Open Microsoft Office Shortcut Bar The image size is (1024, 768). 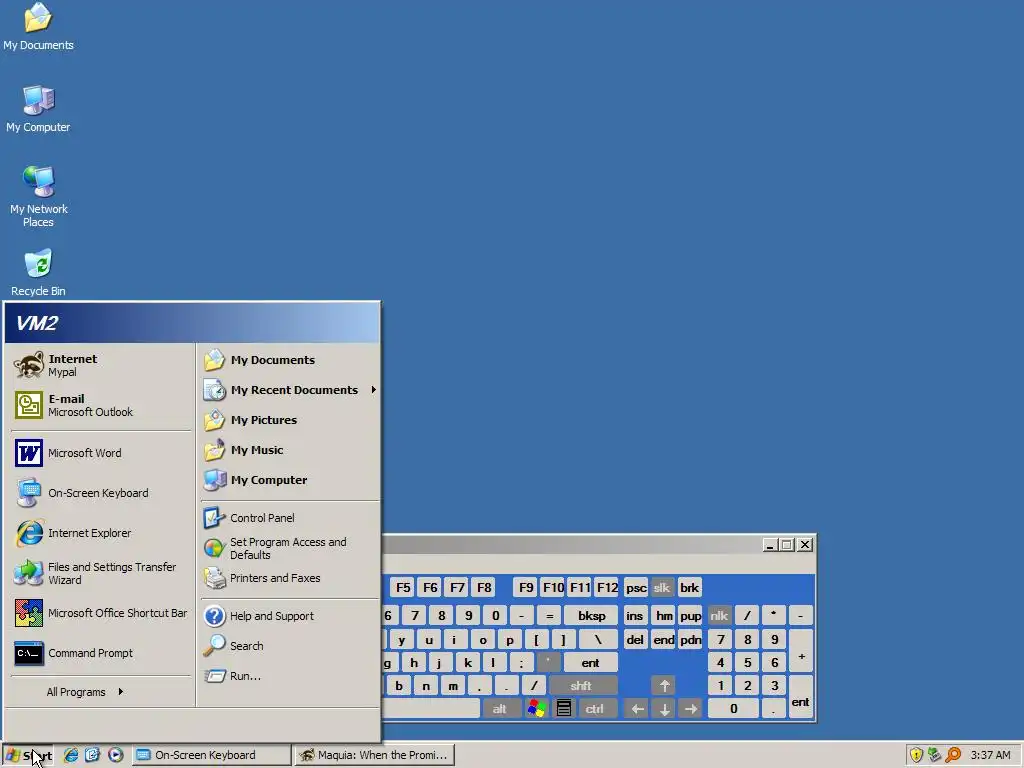(x=101, y=613)
